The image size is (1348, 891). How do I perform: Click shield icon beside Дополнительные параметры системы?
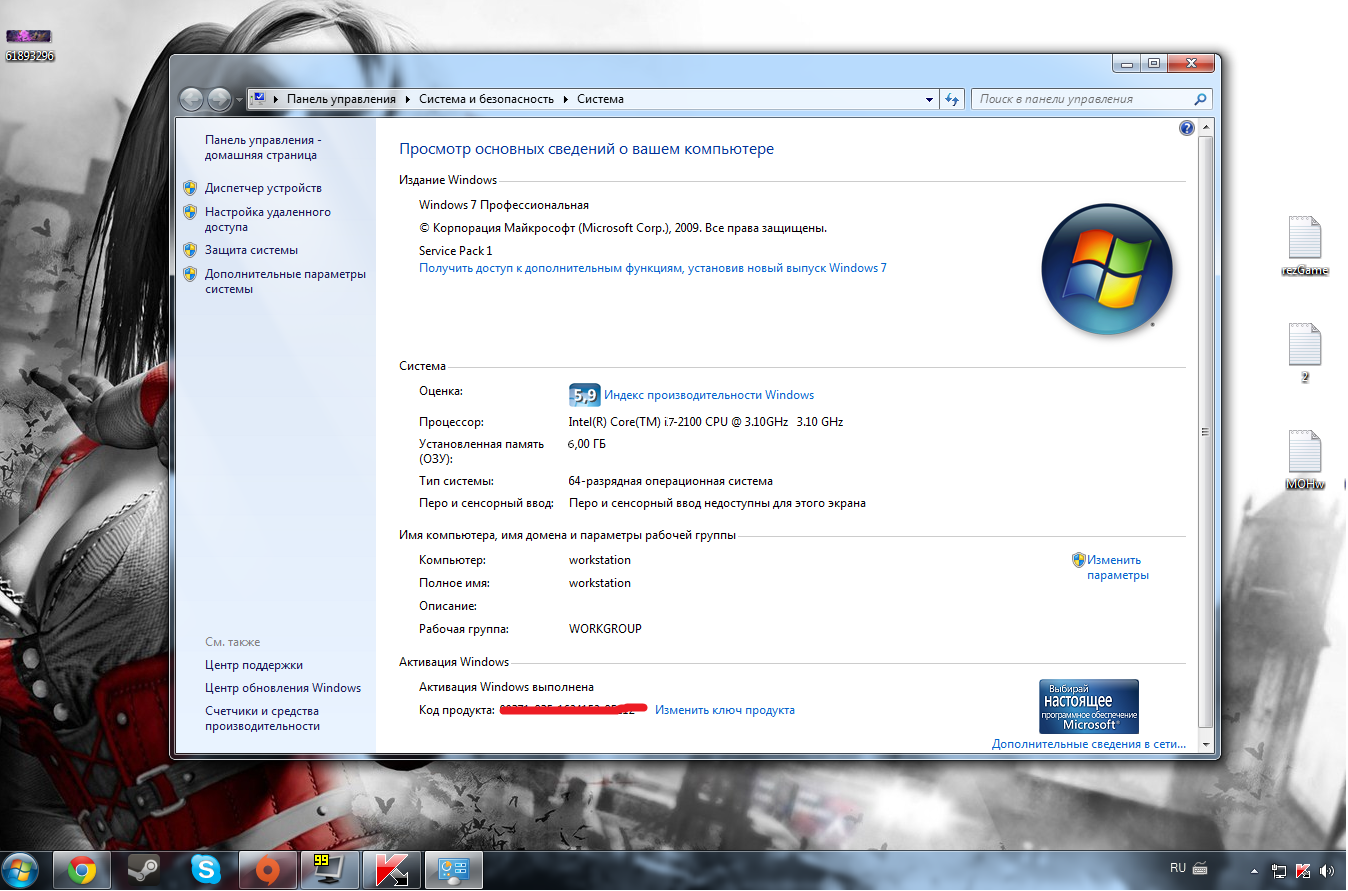(190, 274)
